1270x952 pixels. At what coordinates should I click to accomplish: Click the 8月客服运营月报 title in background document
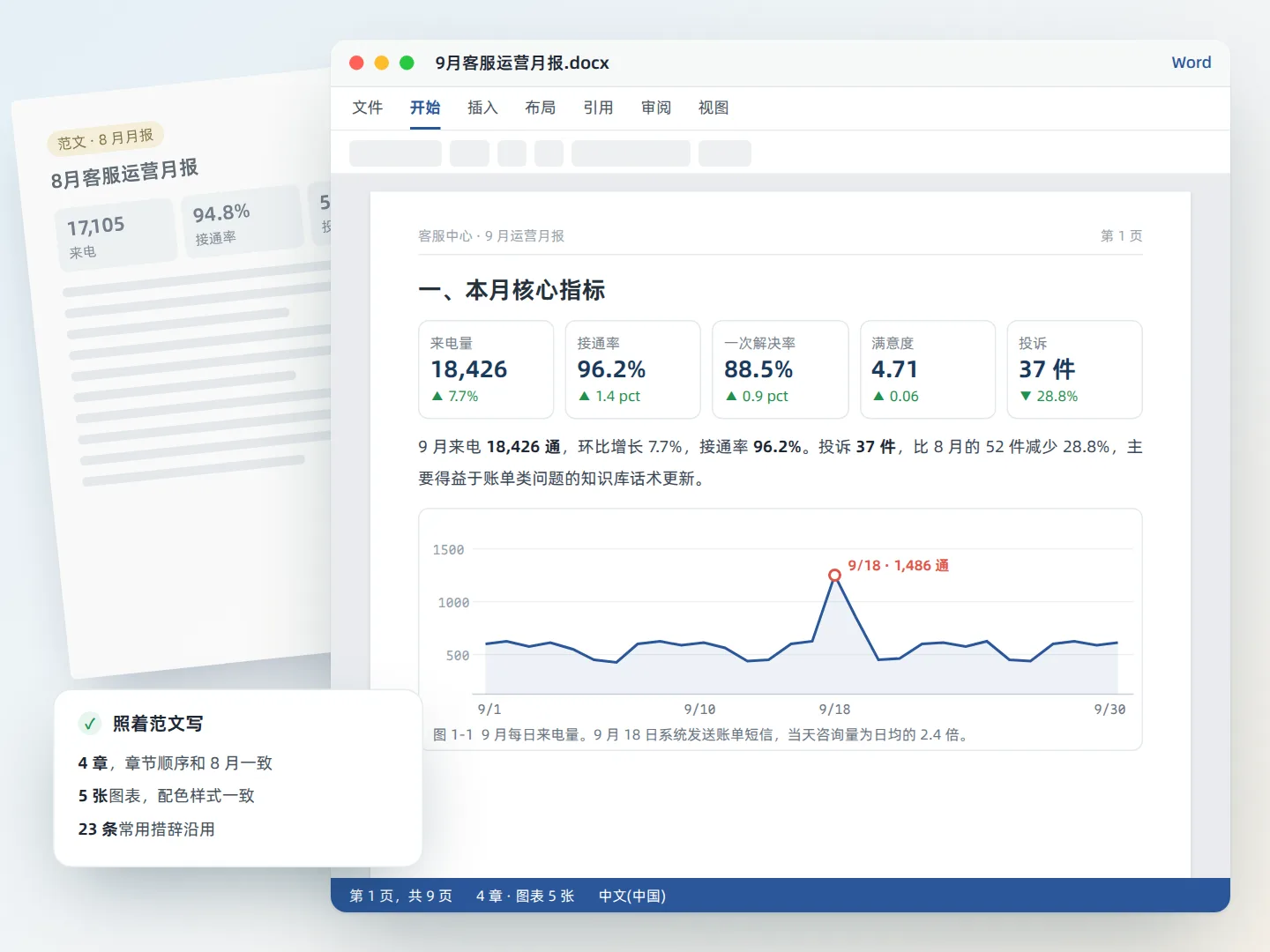click(124, 174)
